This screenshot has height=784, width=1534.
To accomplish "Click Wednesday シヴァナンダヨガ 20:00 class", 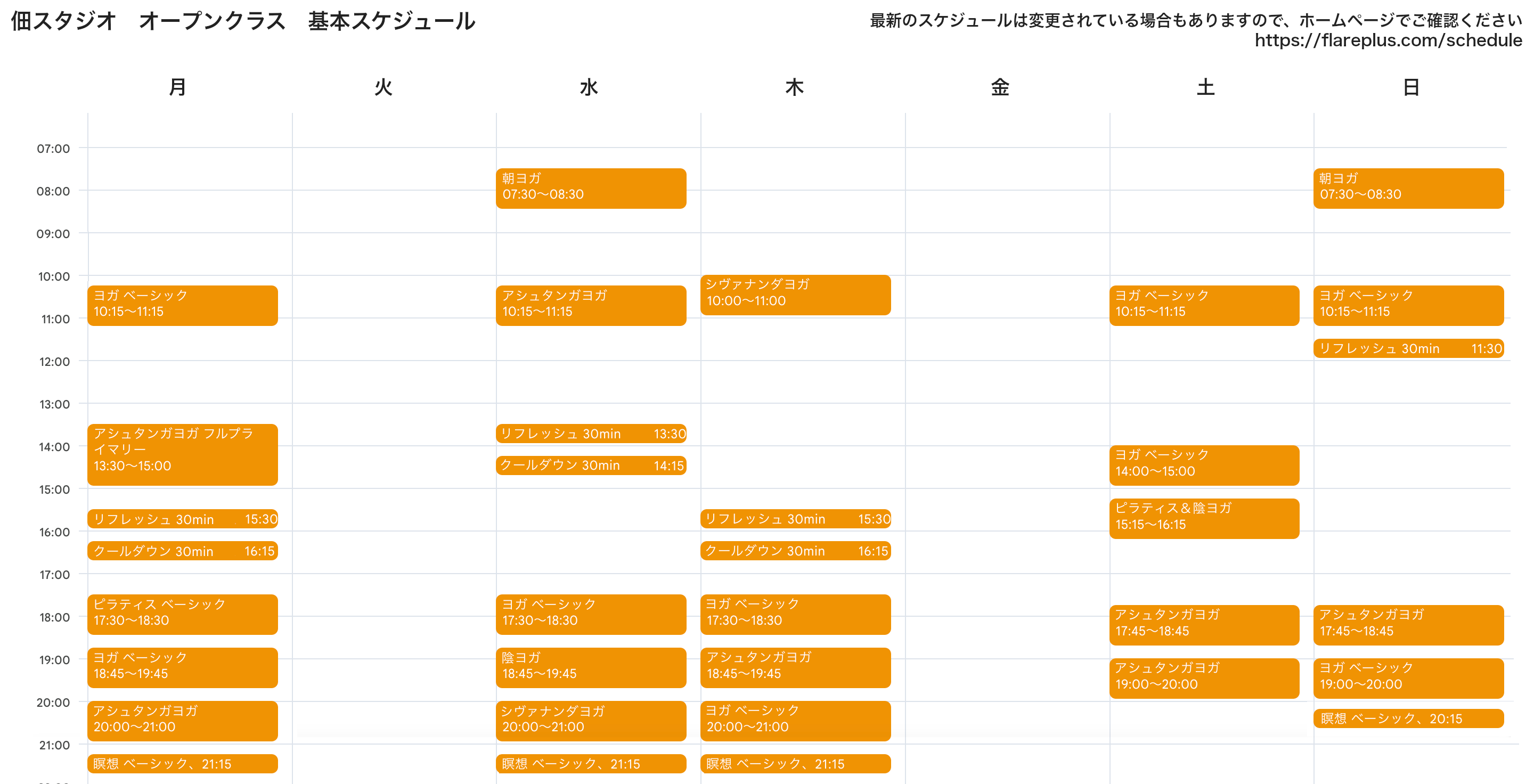I will click(590, 720).
